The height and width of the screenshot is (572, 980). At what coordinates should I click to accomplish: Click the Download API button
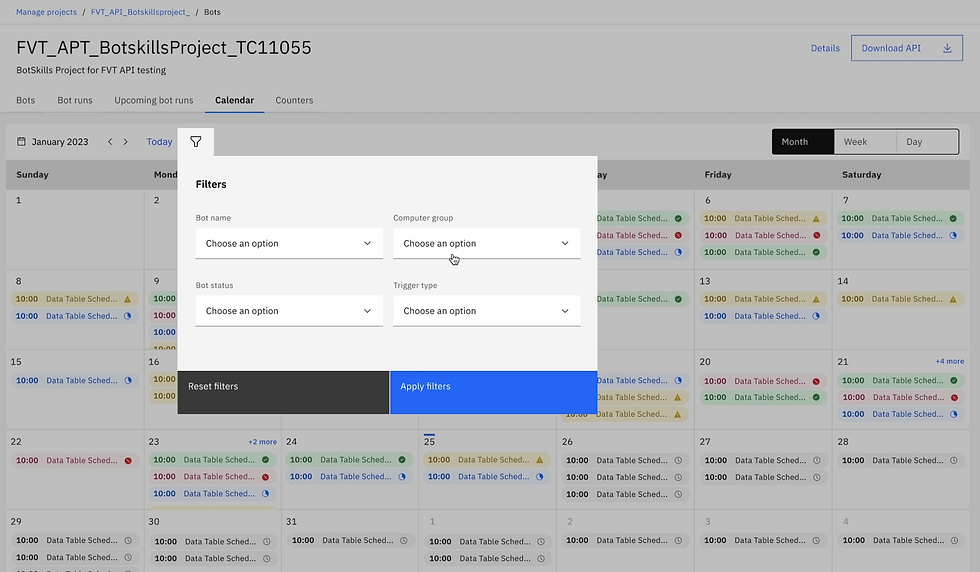coord(907,48)
